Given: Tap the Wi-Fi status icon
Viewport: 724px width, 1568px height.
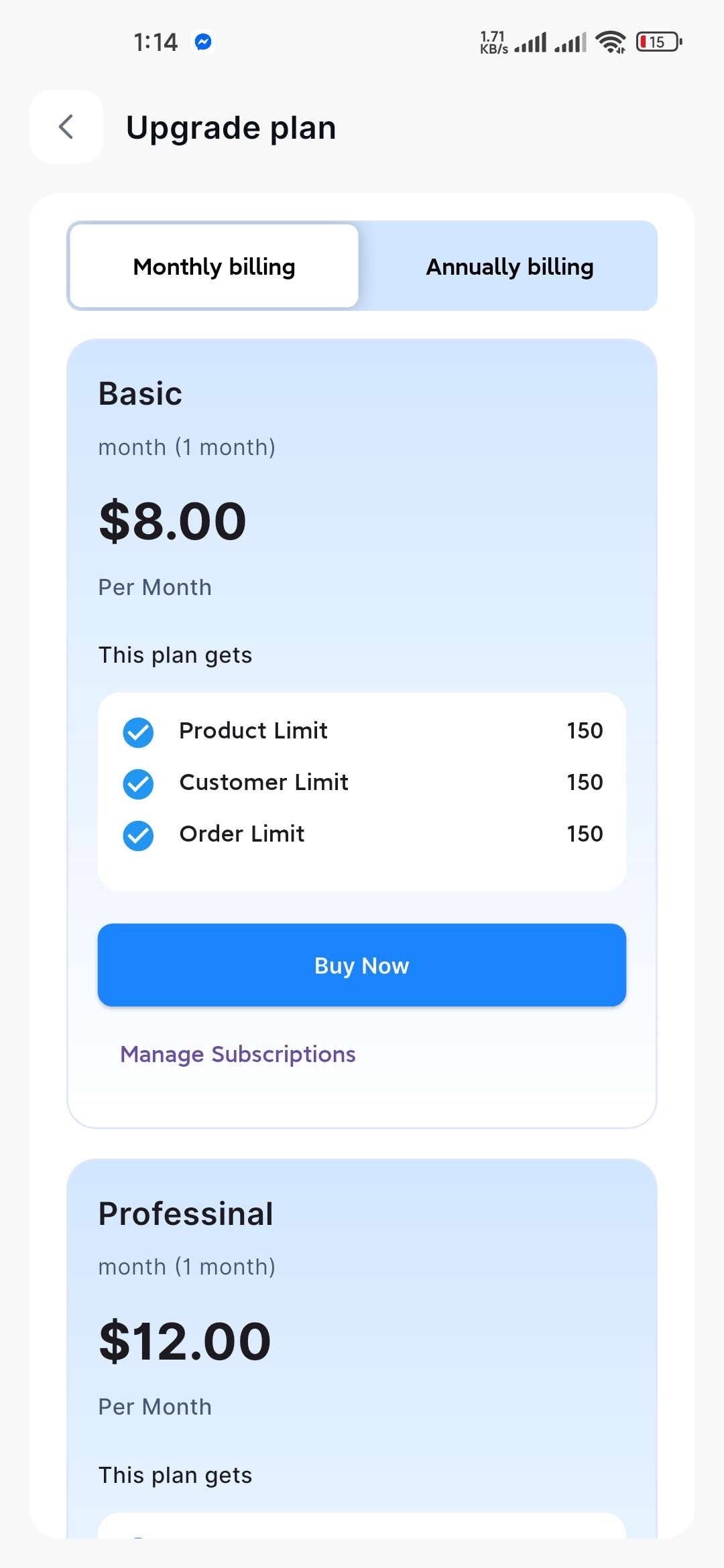Looking at the screenshot, I should pyautogui.click(x=610, y=42).
